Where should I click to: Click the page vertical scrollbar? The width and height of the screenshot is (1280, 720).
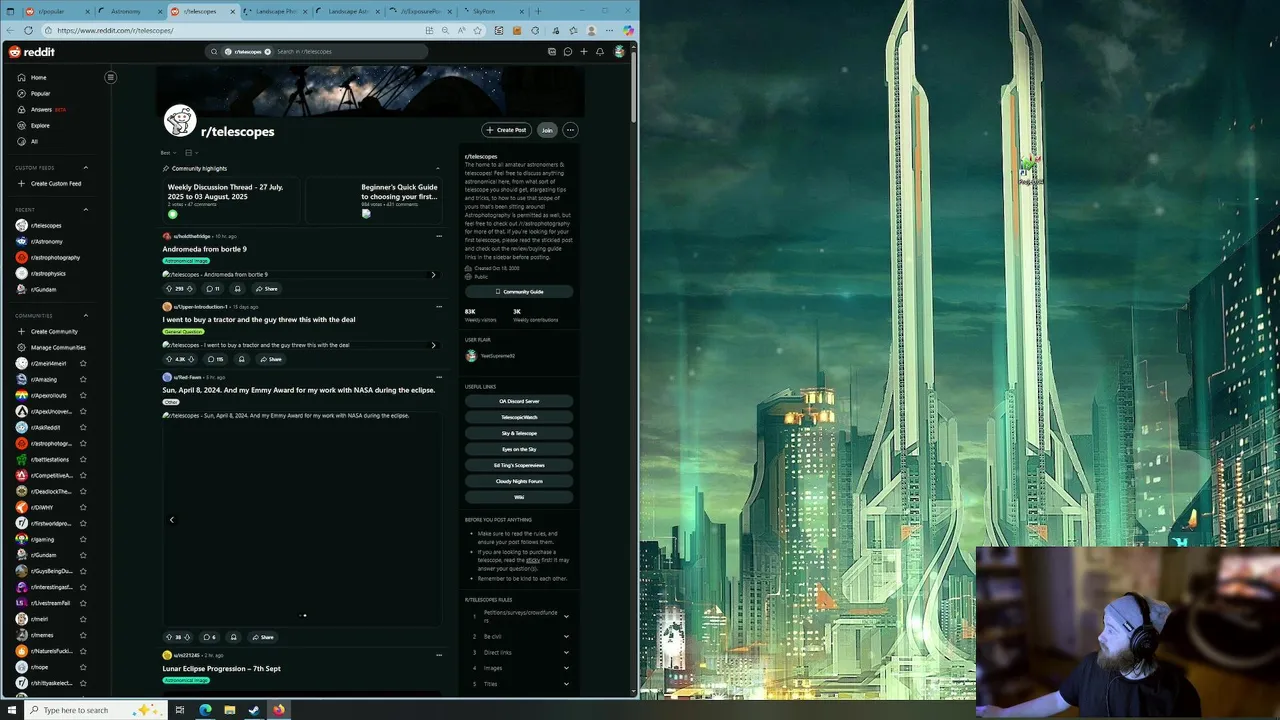pos(634,85)
